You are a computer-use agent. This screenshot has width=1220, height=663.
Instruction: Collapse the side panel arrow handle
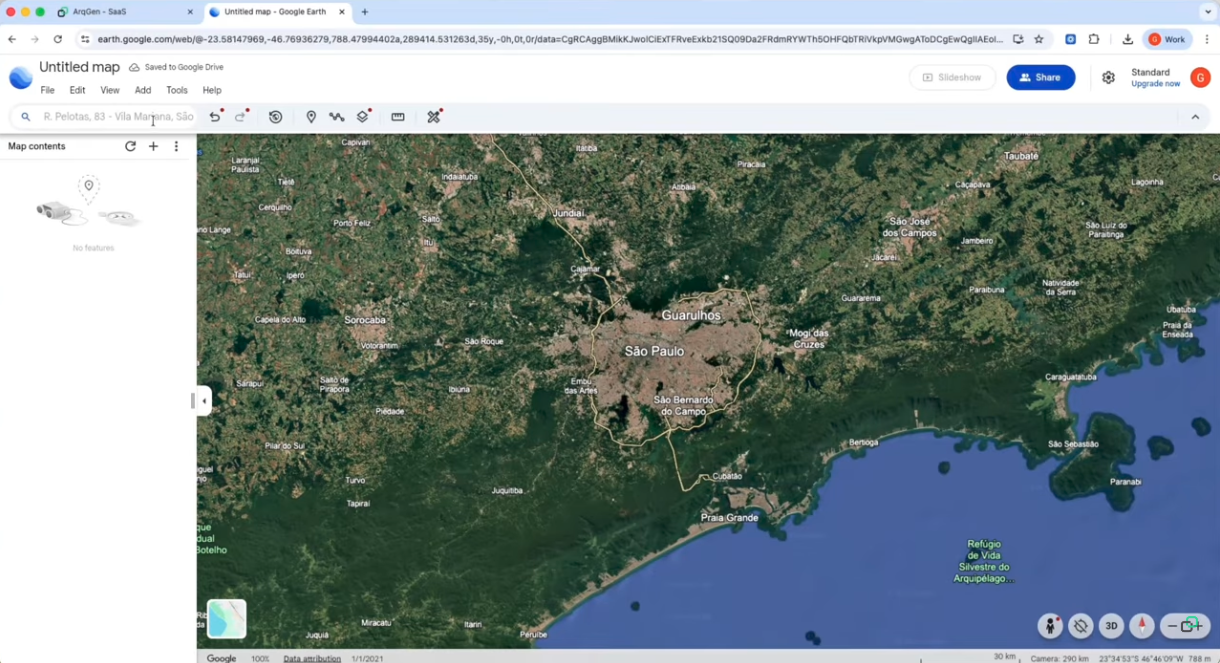point(204,401)
